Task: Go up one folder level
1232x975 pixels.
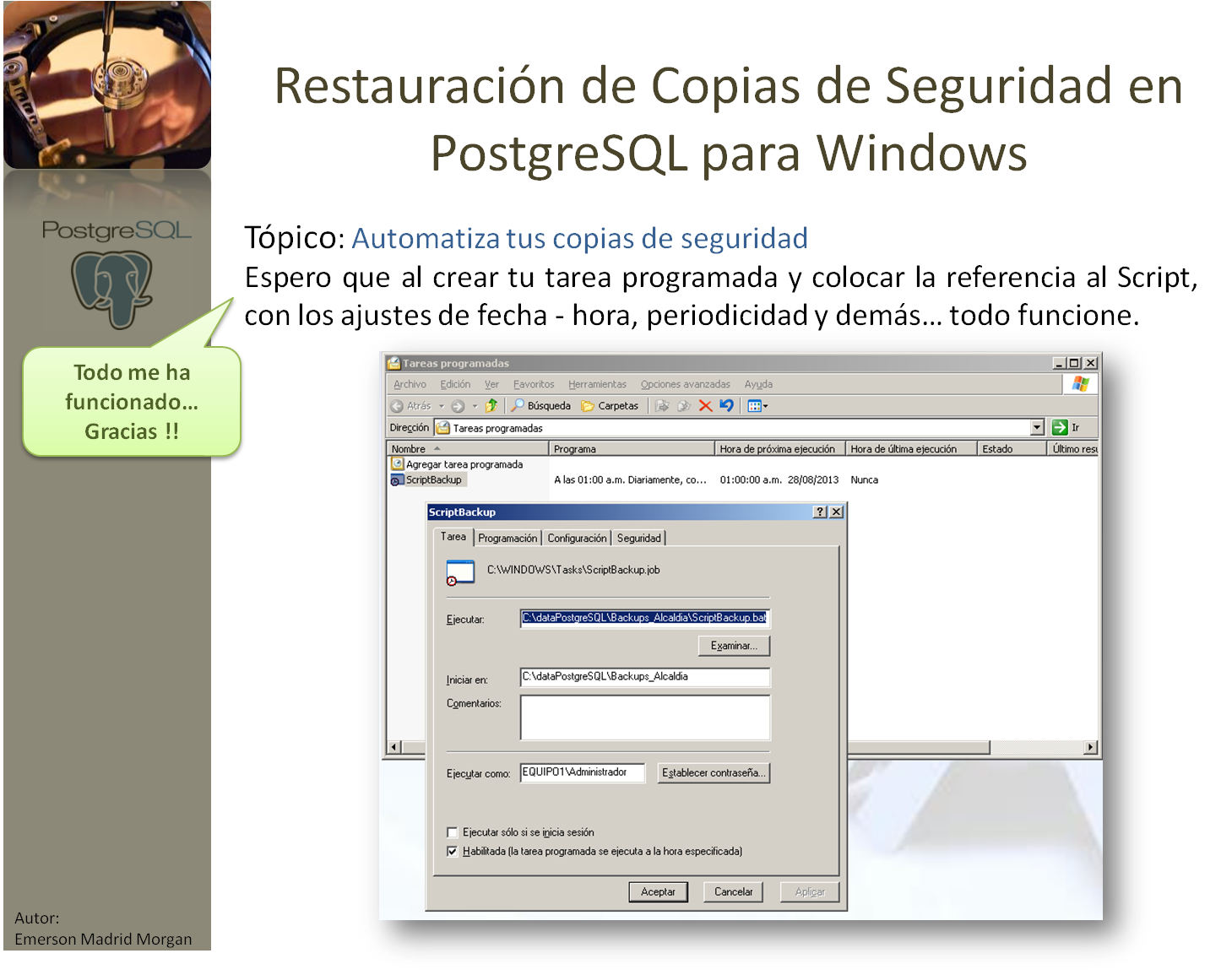Action: (491, 406)
